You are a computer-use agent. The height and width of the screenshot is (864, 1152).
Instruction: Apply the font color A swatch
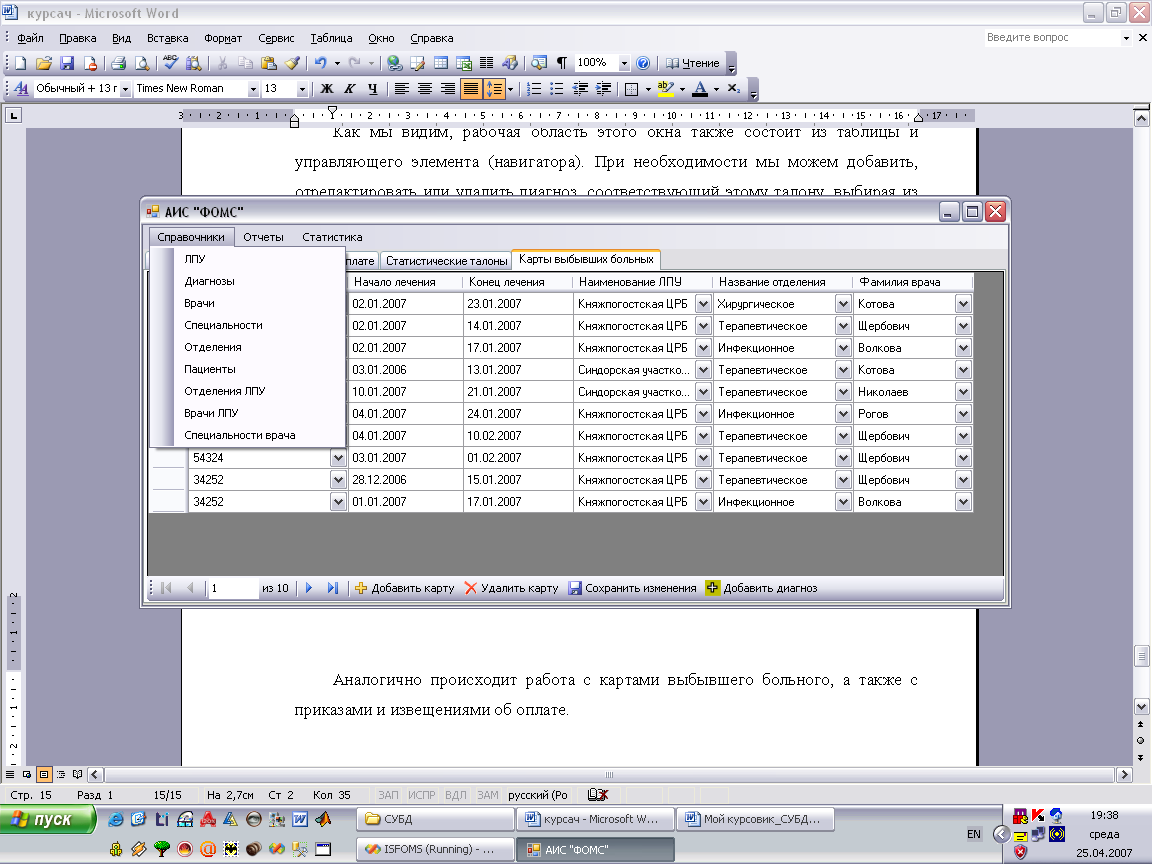click(x=701, y=89)
